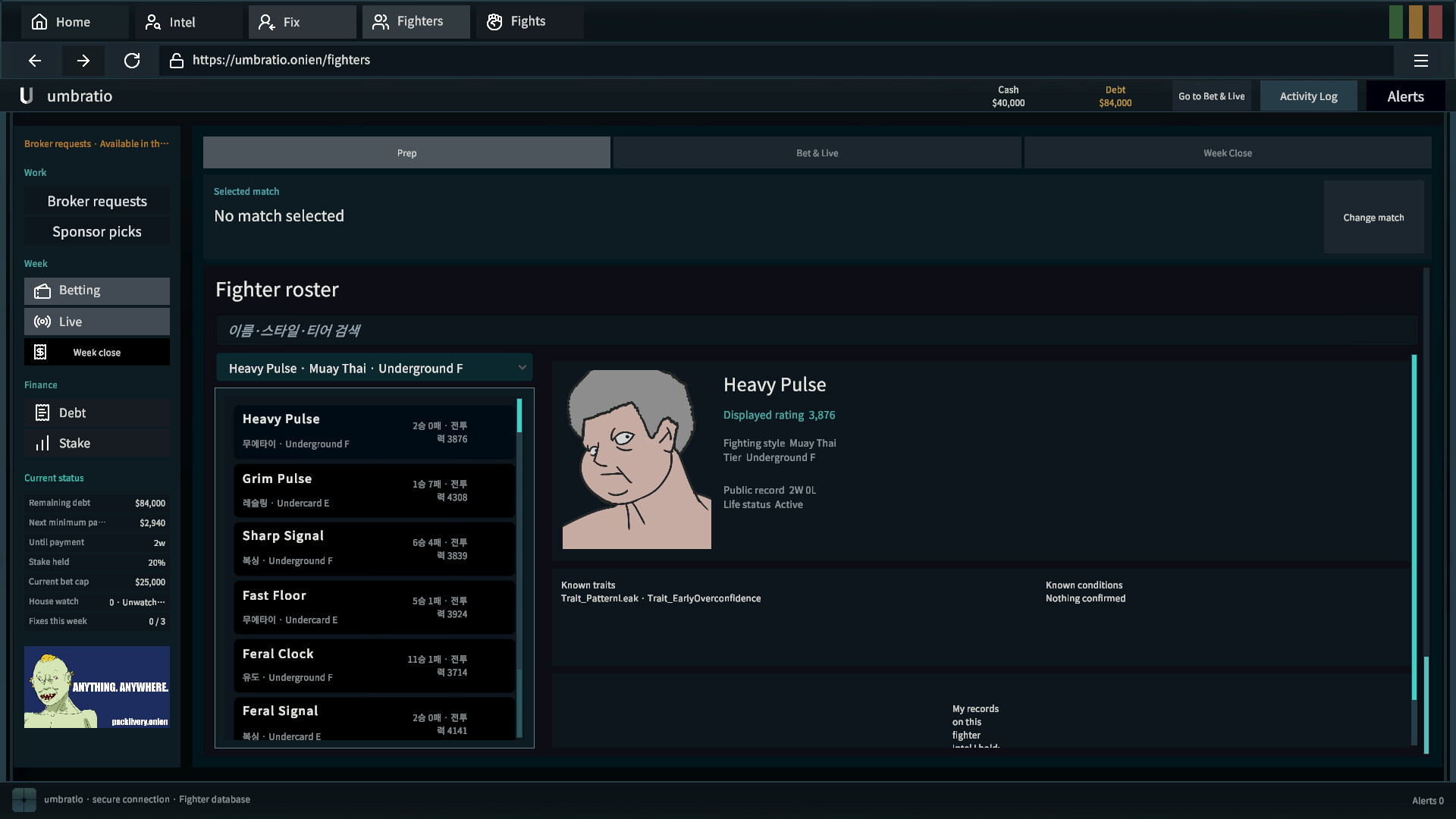Select the Bet & Live phase tab
Screen dimensions: 1456x819
pyautogui.click(x=817, y=153)
